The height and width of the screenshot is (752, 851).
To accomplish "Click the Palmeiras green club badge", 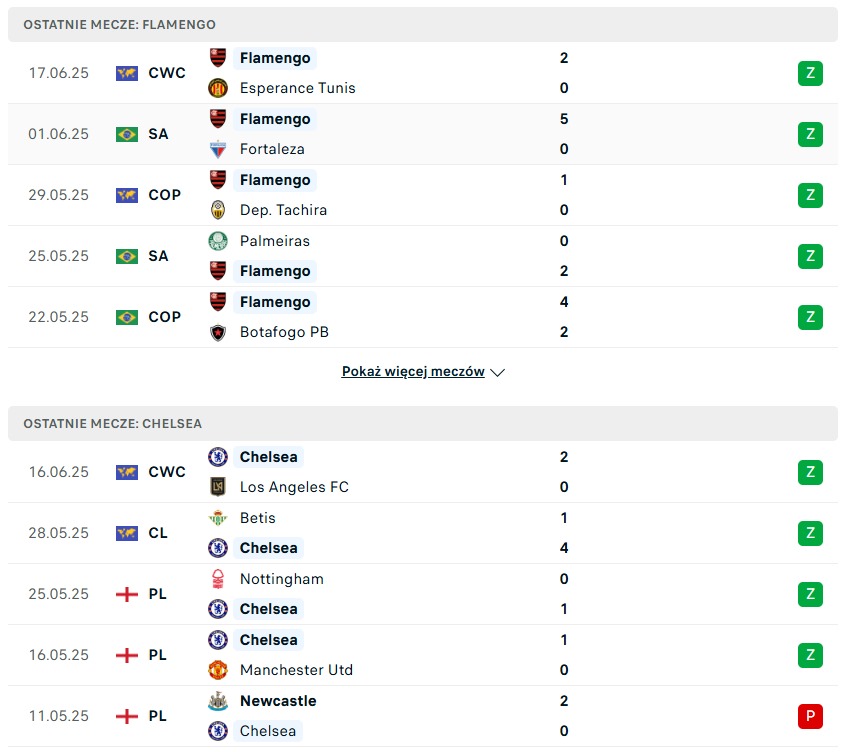I will (x=218, y=241).
